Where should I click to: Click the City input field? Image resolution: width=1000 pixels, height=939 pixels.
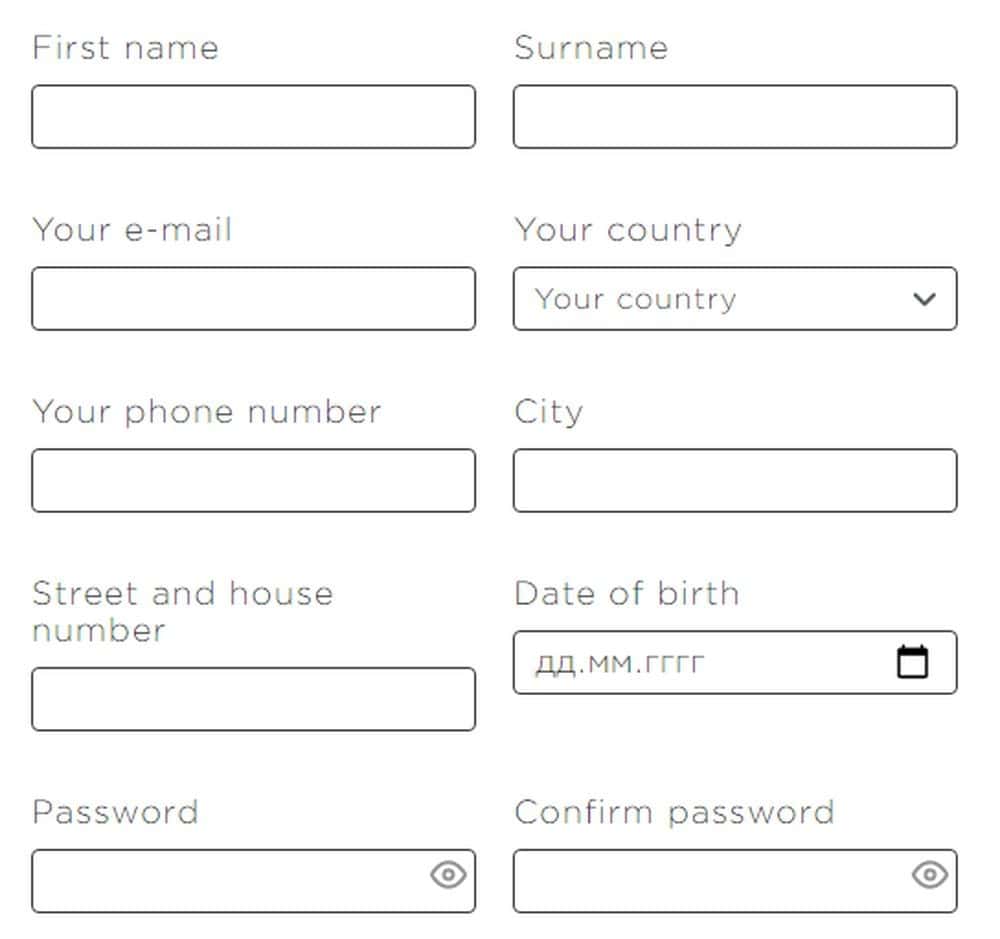tap(735, 481)
